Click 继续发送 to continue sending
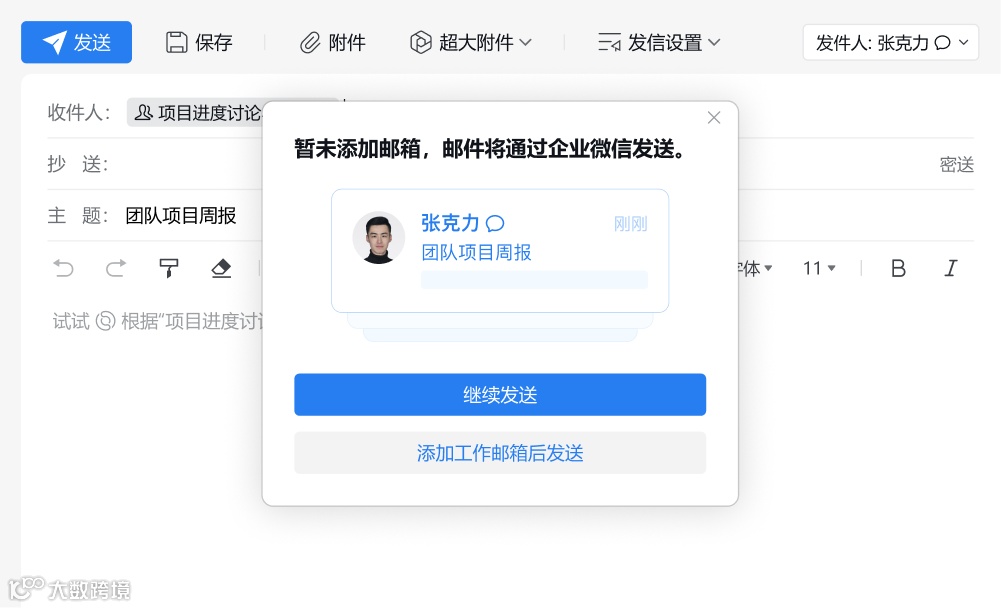Viewport: 1001px width, 608px height. click(500, 395)
